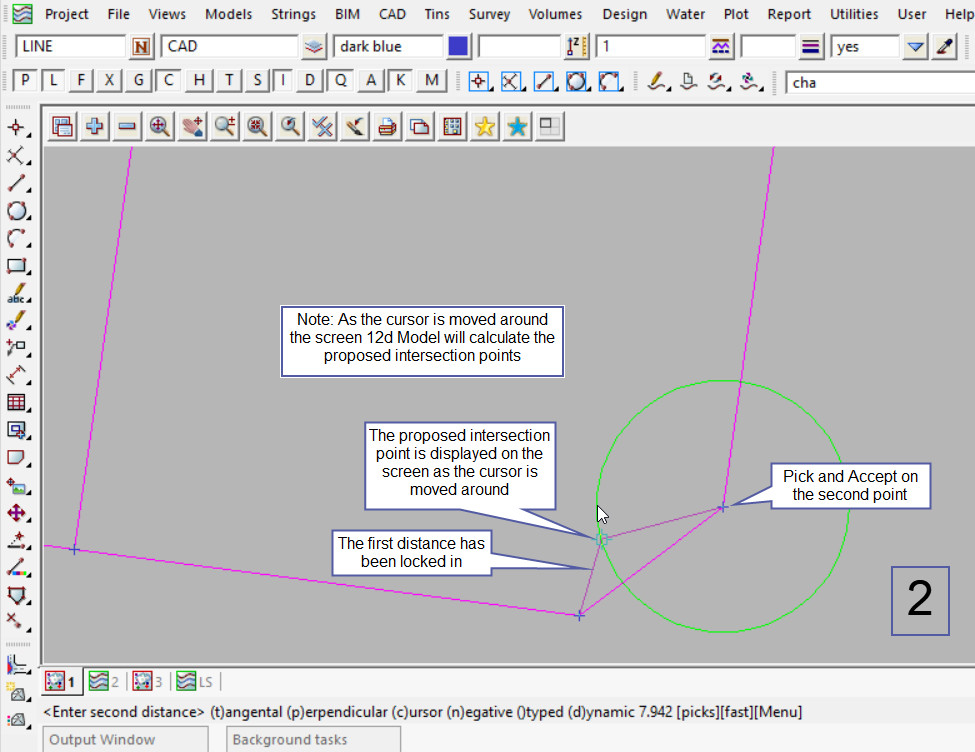Open the line weight chooser icon
This screenshot has width=975, height=752.
[x=811, y=47]
